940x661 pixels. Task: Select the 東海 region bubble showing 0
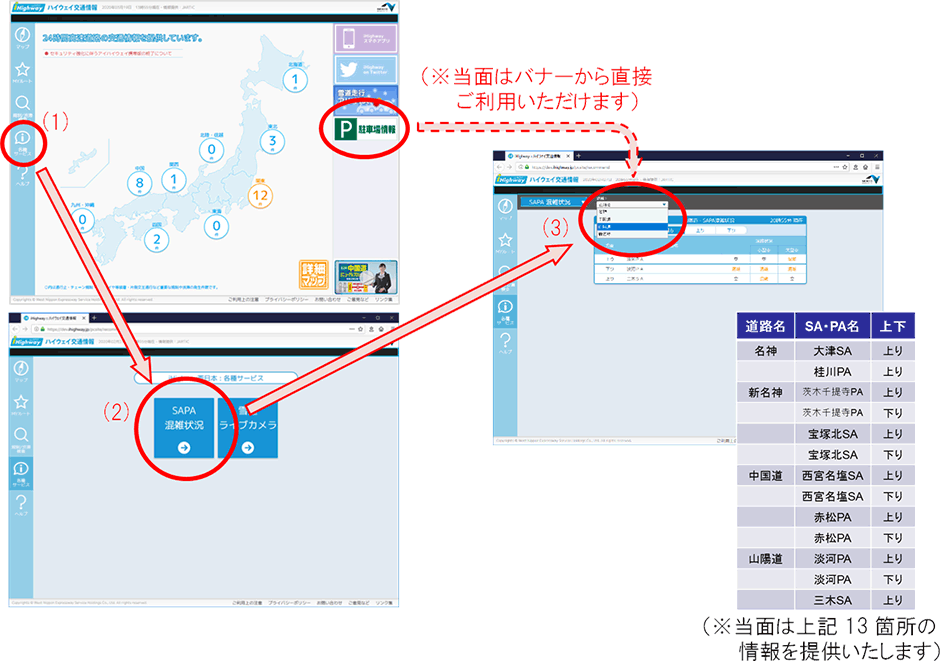(216, 227)
